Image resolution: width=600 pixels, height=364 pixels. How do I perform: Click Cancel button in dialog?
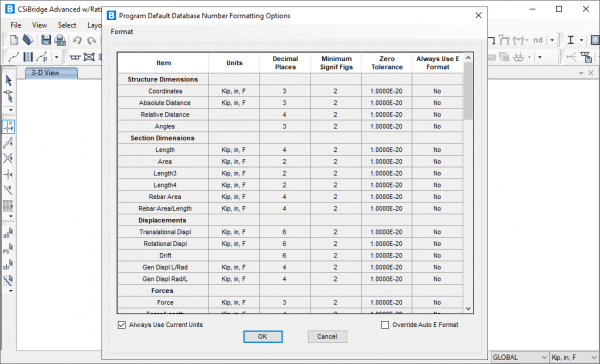(327, 336)
